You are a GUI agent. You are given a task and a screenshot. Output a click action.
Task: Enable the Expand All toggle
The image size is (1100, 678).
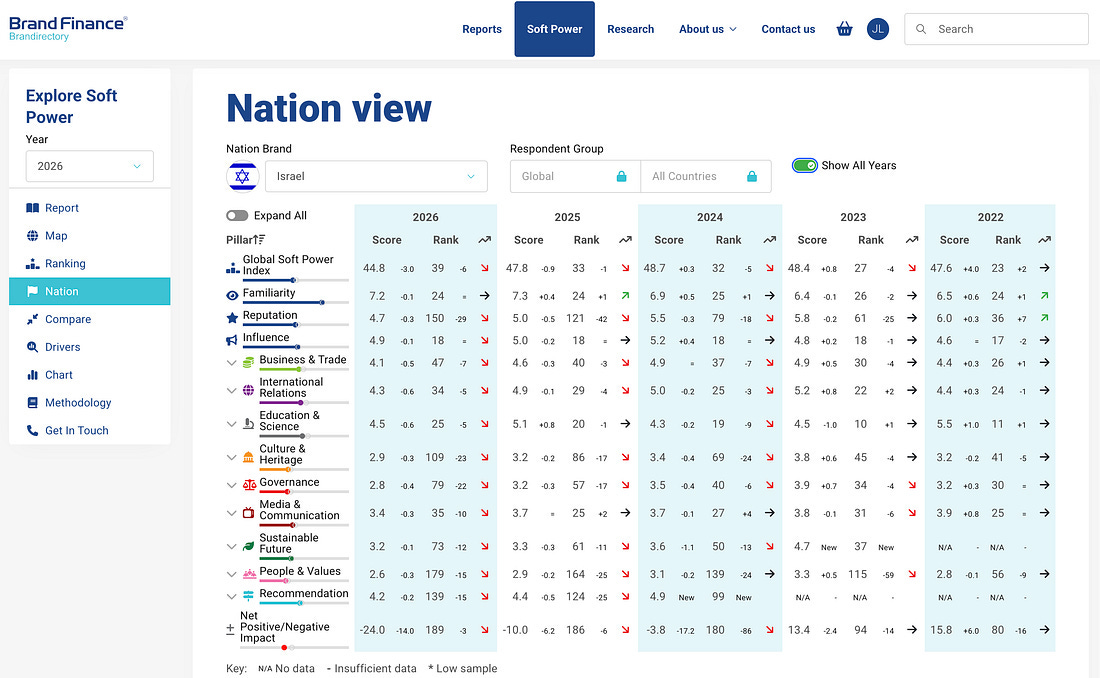point(237,215)
